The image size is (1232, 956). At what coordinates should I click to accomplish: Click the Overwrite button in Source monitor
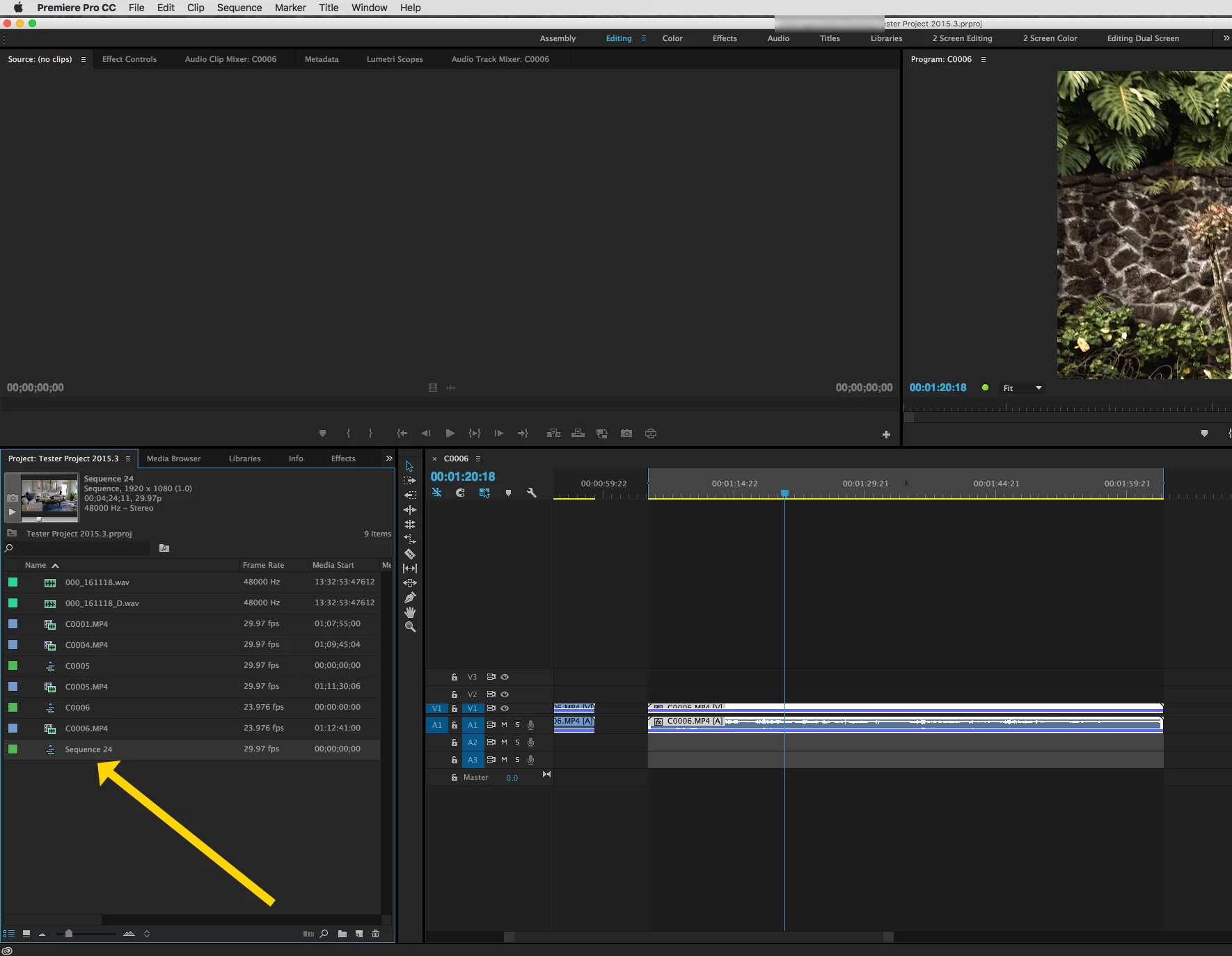coord(578,433)
